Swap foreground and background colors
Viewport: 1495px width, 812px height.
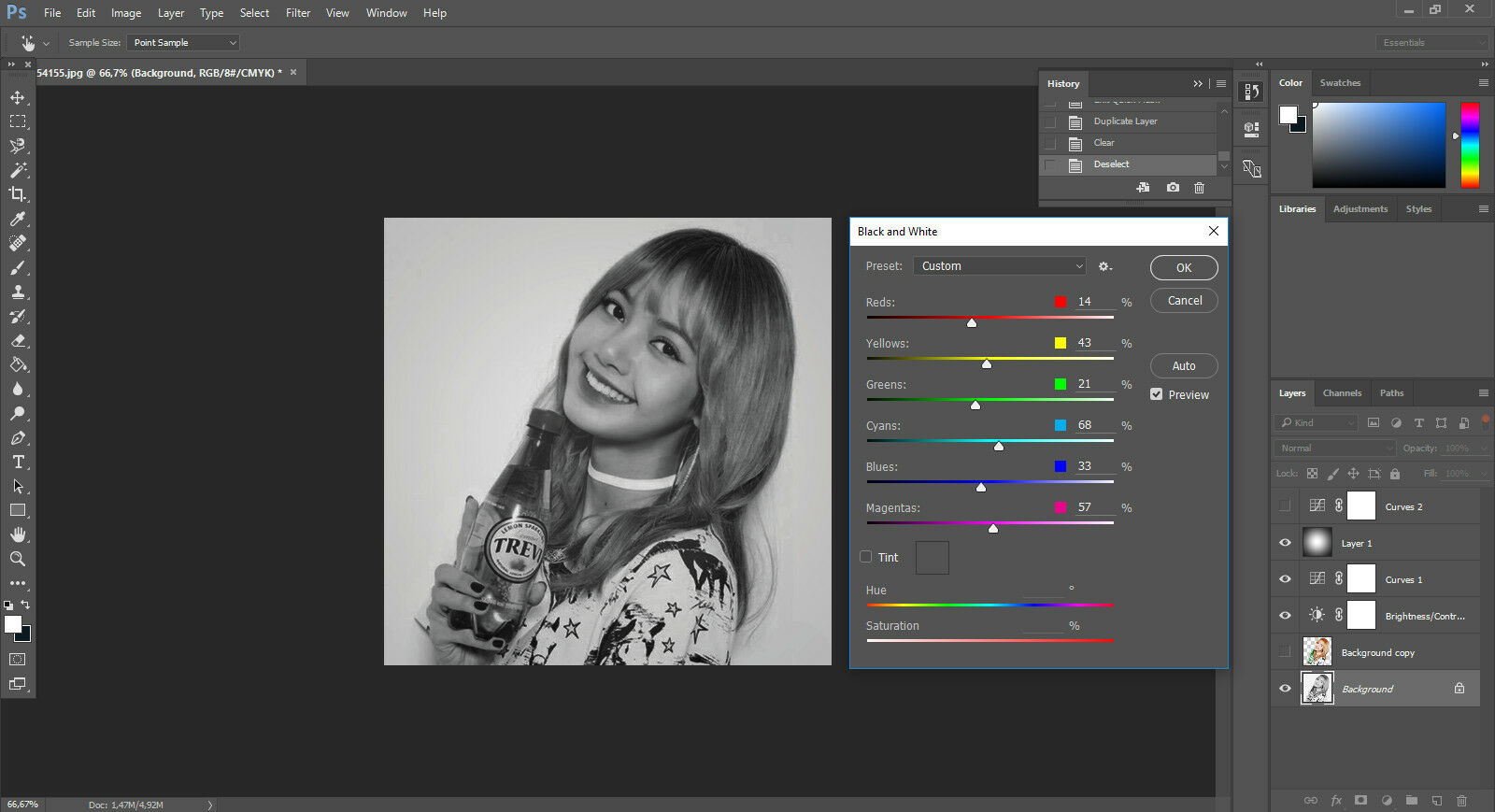coord(25,605)
